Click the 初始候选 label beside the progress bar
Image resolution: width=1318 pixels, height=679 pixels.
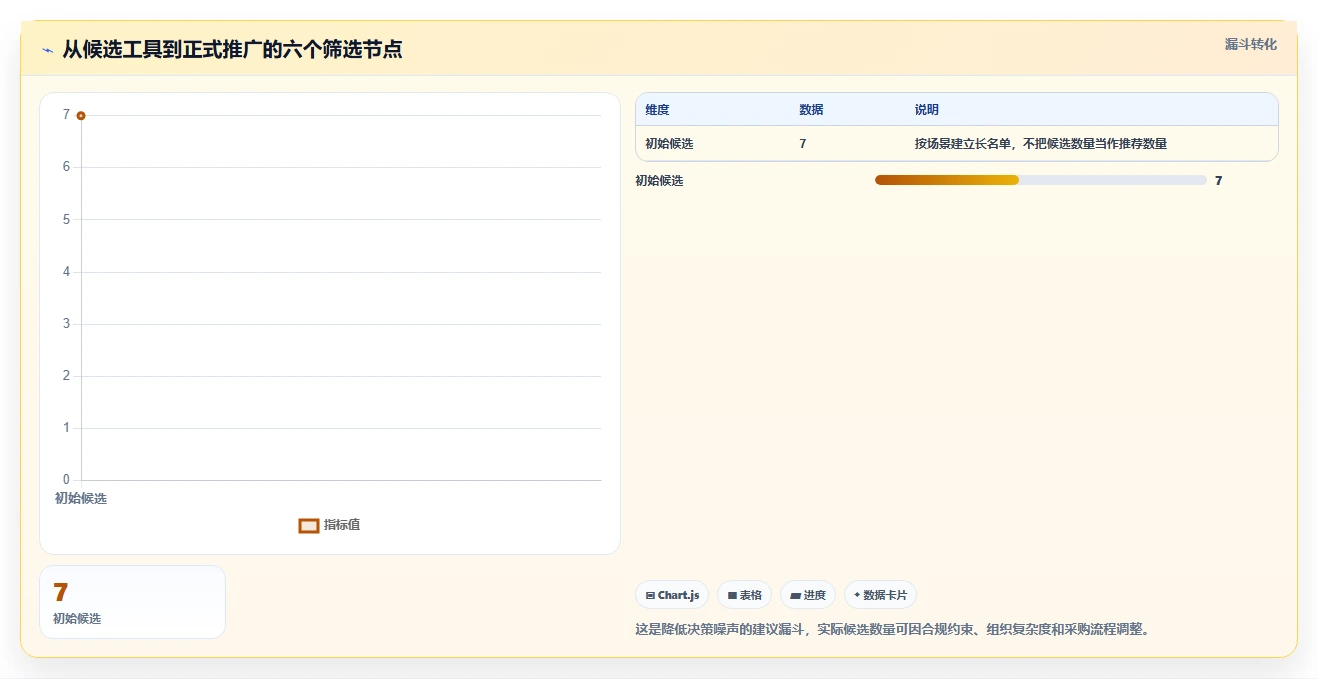[659, 181]
